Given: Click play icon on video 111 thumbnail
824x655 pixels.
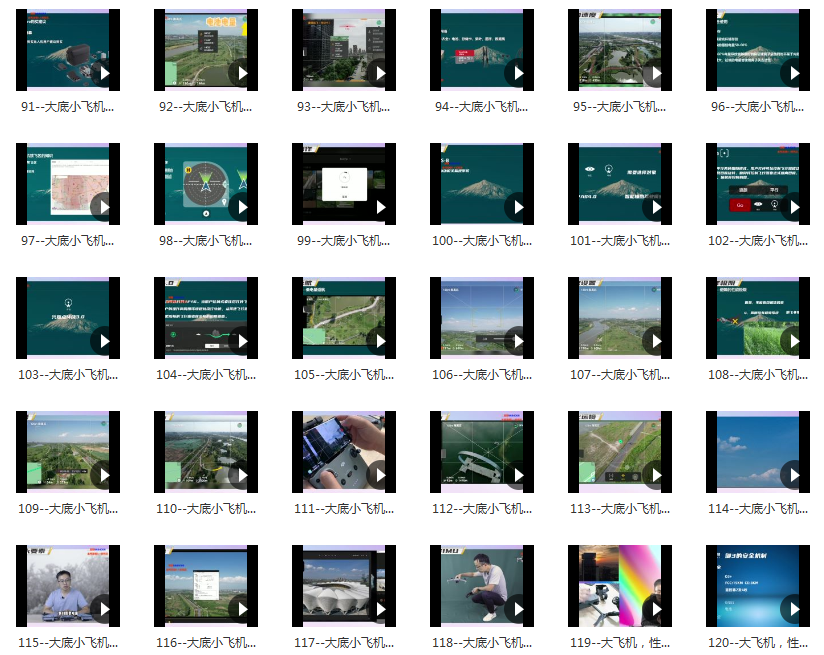Looking at the screenshot, I should [379, 475].
